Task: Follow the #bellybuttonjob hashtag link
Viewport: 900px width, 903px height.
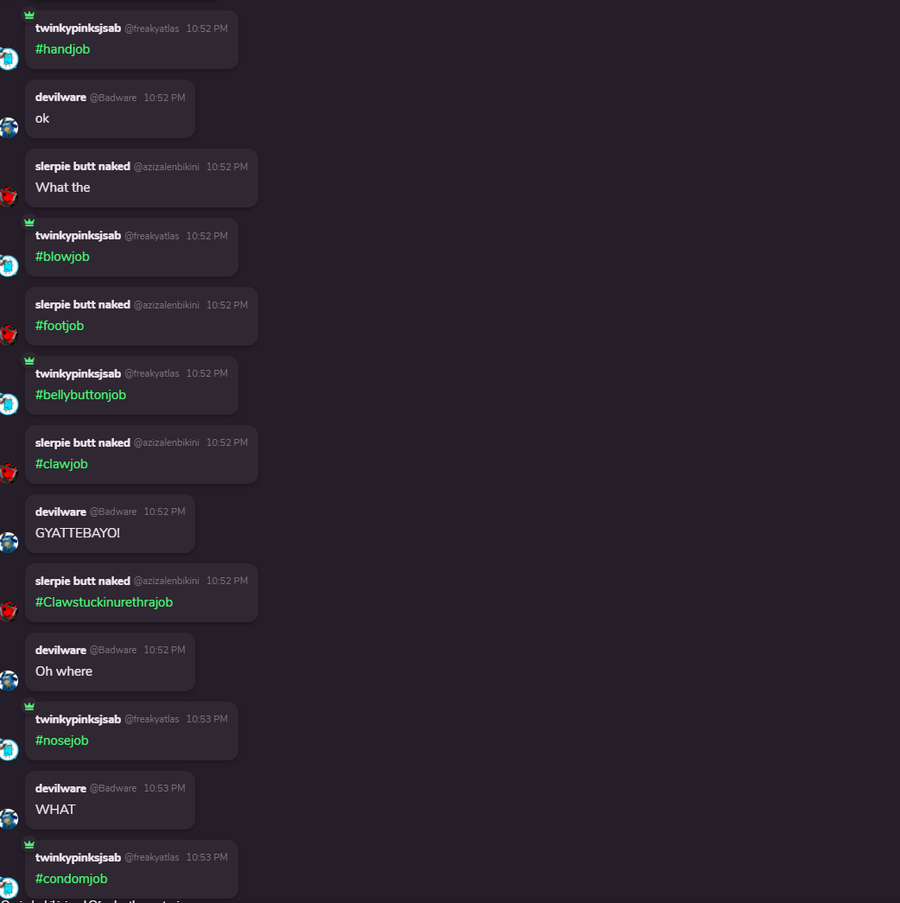Action: (x=81, y=395)
